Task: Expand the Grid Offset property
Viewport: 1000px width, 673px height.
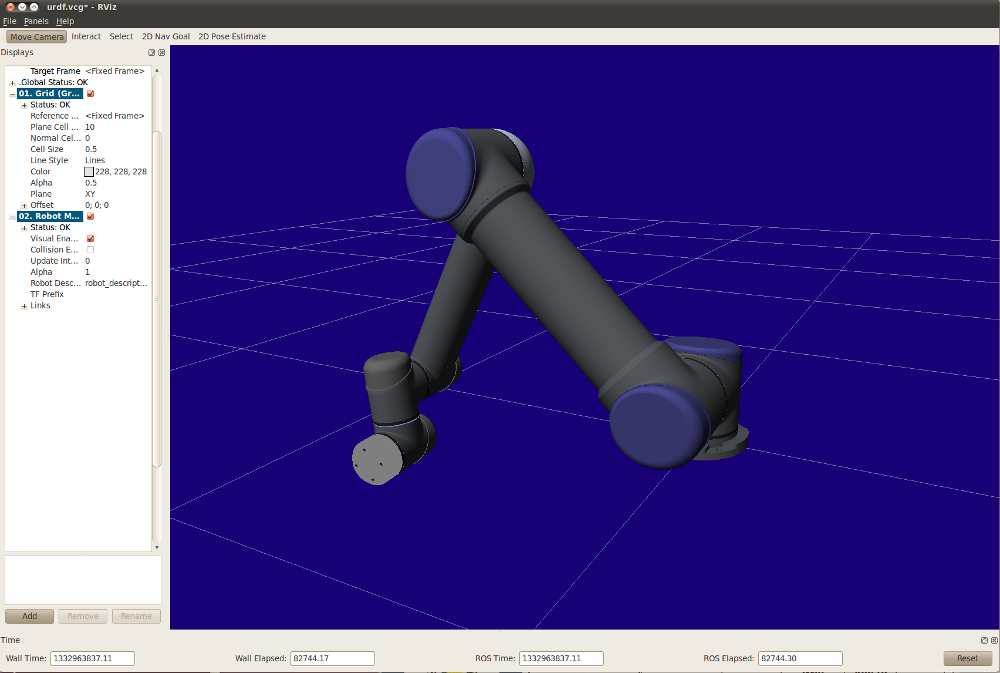Action: 24,205
